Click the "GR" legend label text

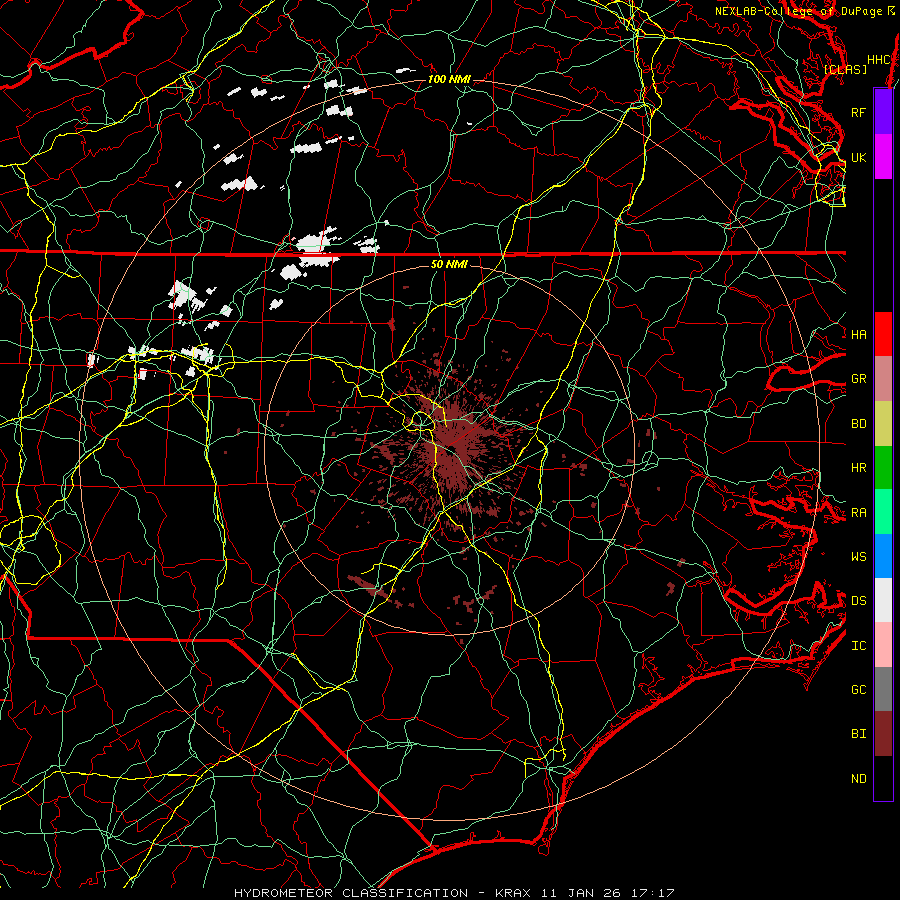[x=859, y=379]
